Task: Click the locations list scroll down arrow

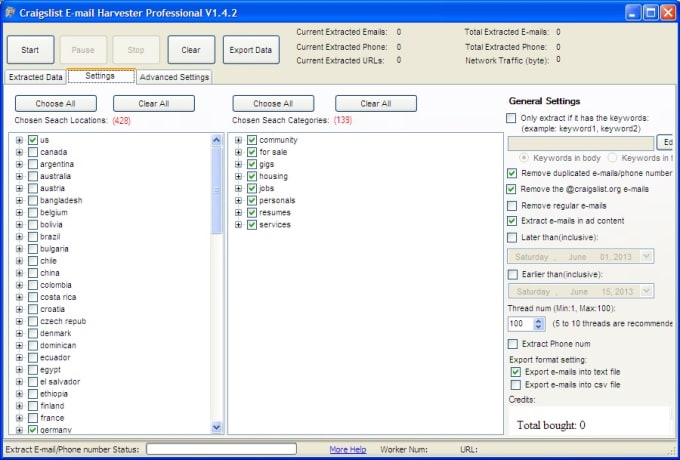Action: click(216, 427)
